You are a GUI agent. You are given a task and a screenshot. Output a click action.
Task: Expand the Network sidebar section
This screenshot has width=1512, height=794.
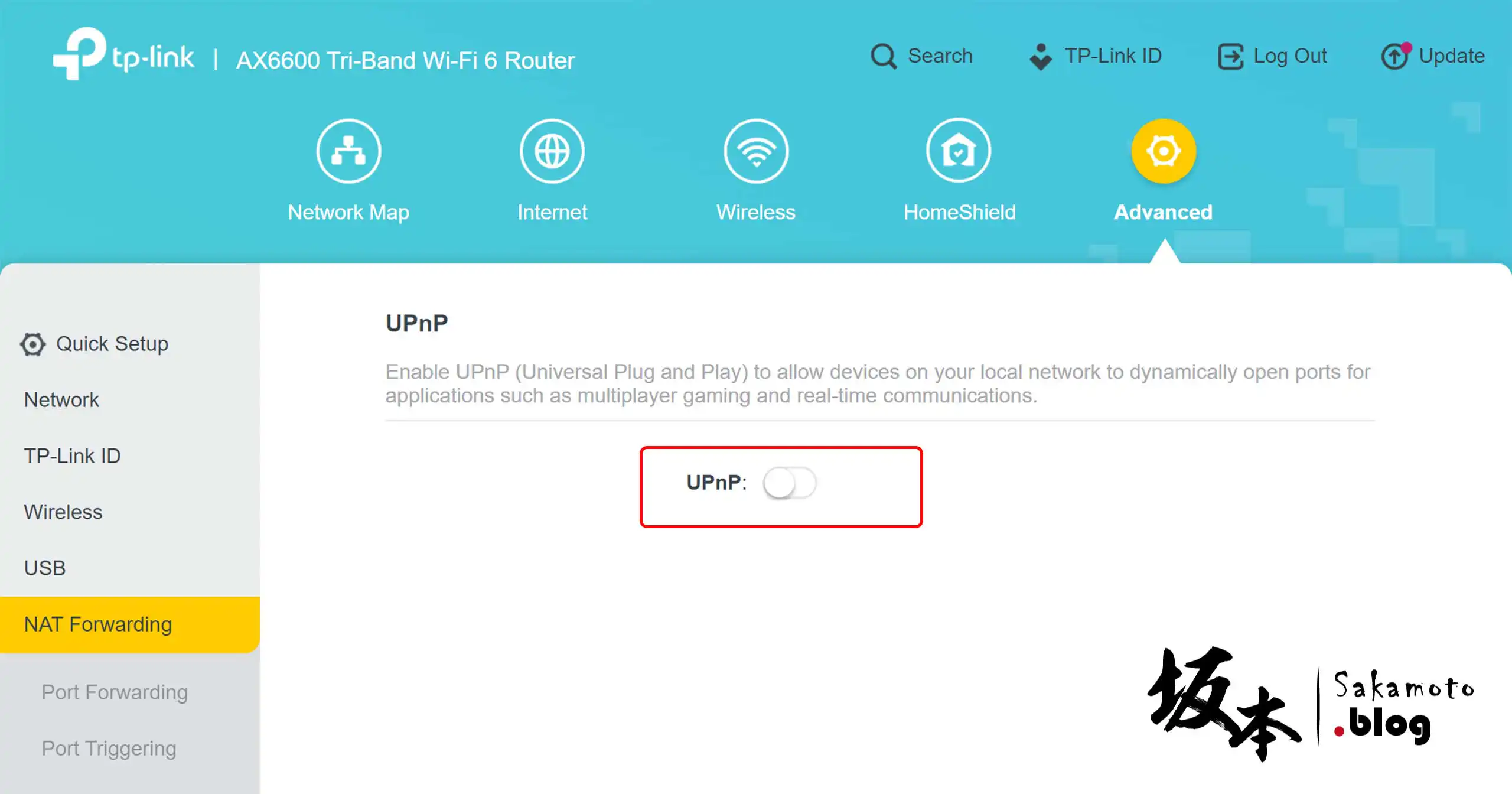(61, 400)
